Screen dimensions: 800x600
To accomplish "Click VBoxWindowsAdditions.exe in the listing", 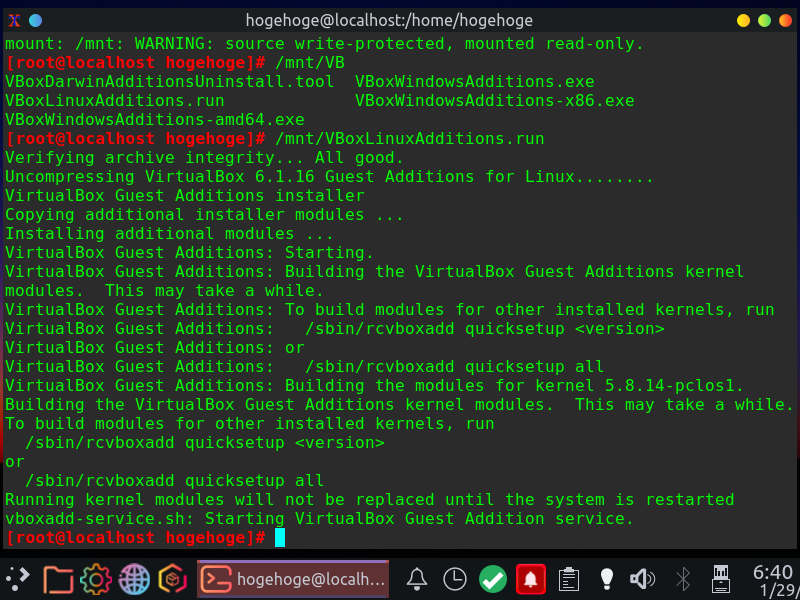I will click(x=474, y=82).
